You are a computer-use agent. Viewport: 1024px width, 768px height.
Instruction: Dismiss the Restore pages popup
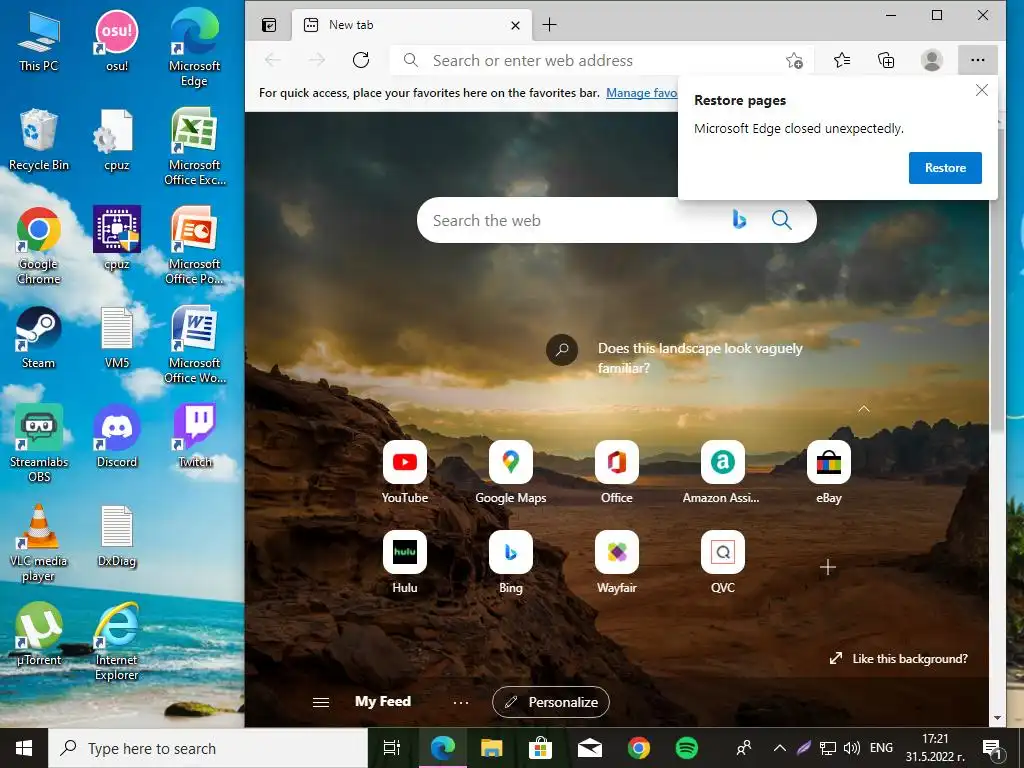[982, 90]
